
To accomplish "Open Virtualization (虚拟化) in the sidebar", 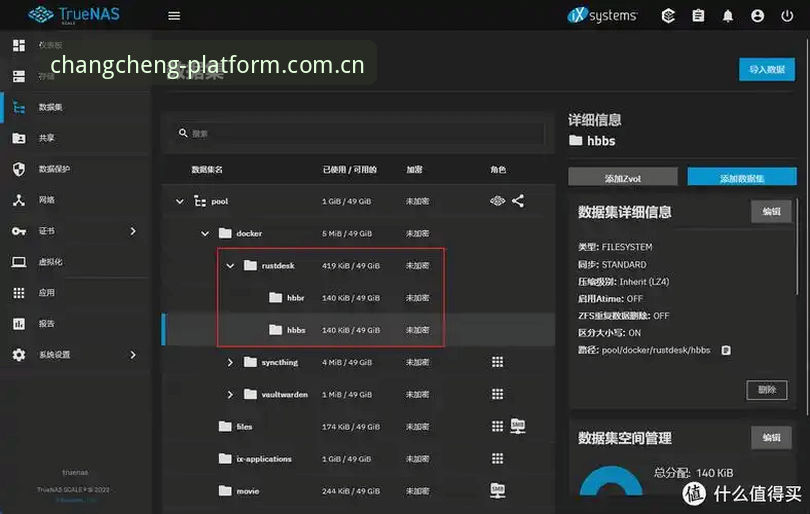I will pyautogui.click(x=75, y=262).
